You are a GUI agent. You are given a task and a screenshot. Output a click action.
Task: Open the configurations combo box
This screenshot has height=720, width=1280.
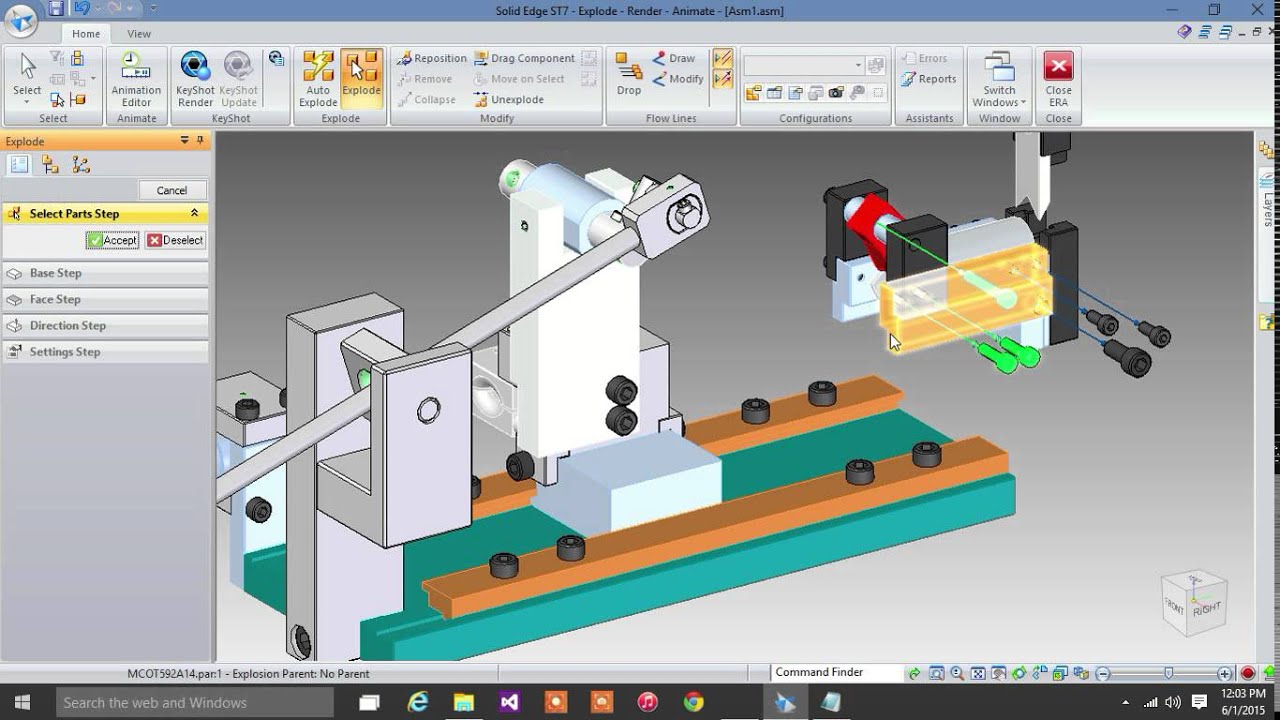coord(803,65)
